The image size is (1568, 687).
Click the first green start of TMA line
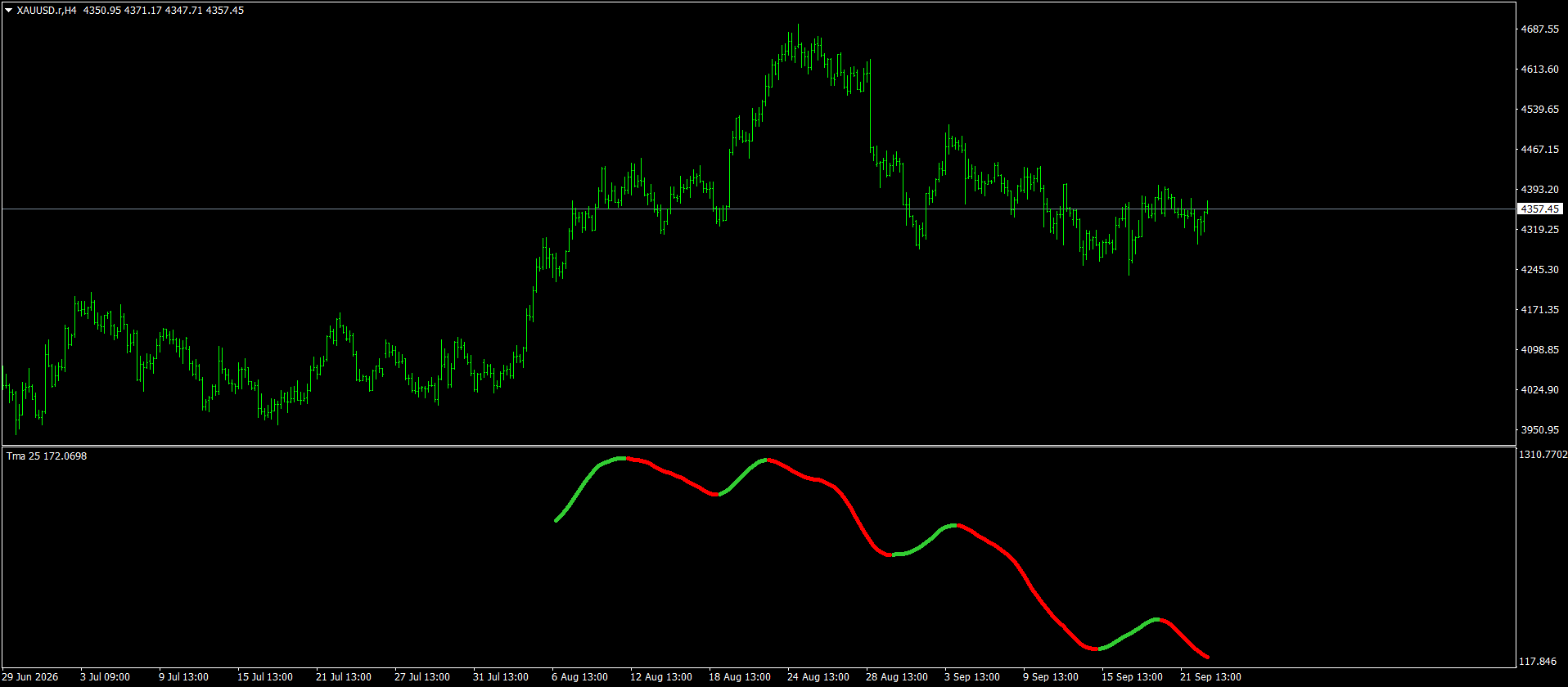click(557, 519)
